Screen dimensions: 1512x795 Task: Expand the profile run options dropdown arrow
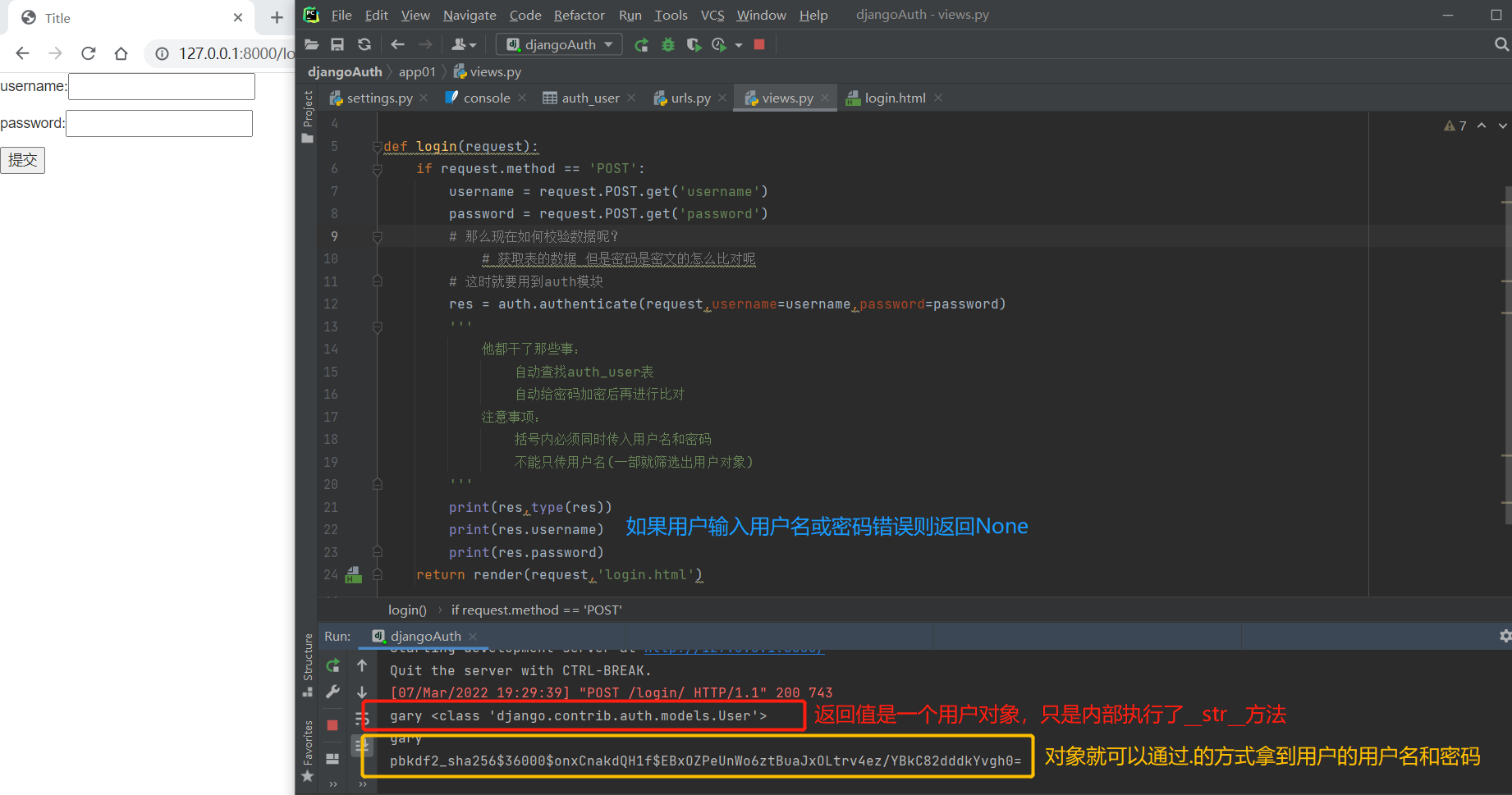pyautogui.click(x=739, y=45)
